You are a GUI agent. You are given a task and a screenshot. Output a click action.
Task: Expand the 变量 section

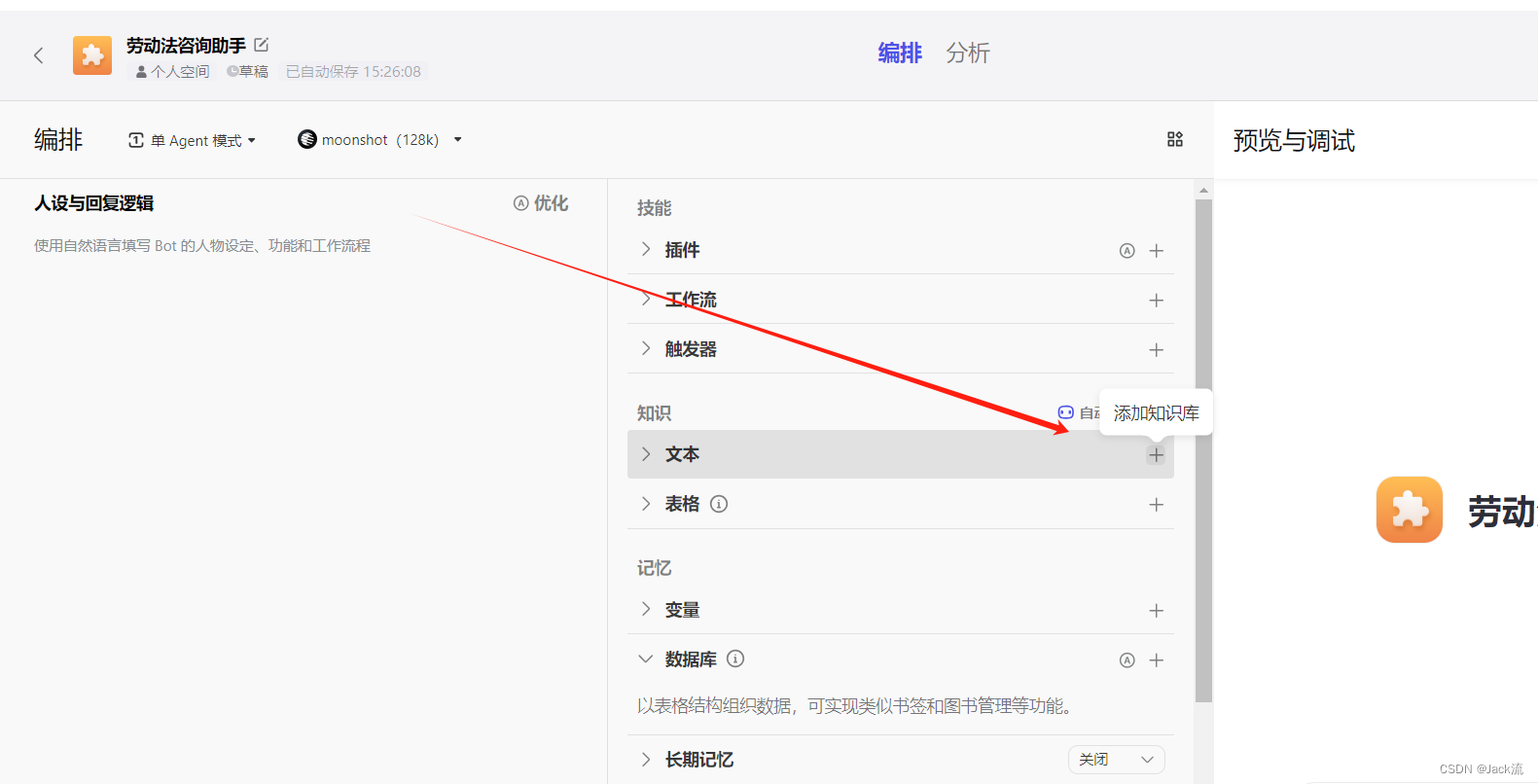point(646,610)
